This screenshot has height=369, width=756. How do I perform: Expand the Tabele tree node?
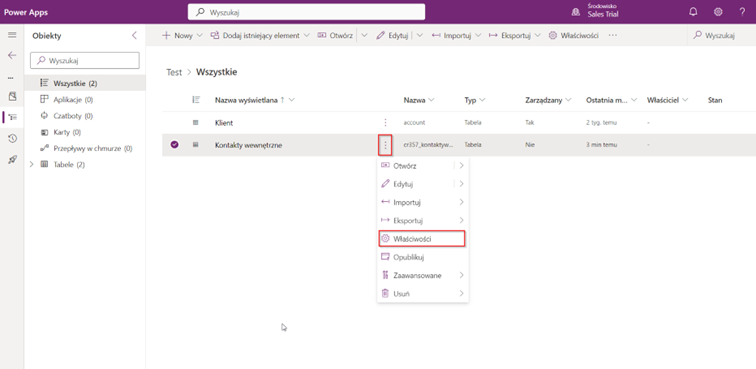(x=32, y=164)
